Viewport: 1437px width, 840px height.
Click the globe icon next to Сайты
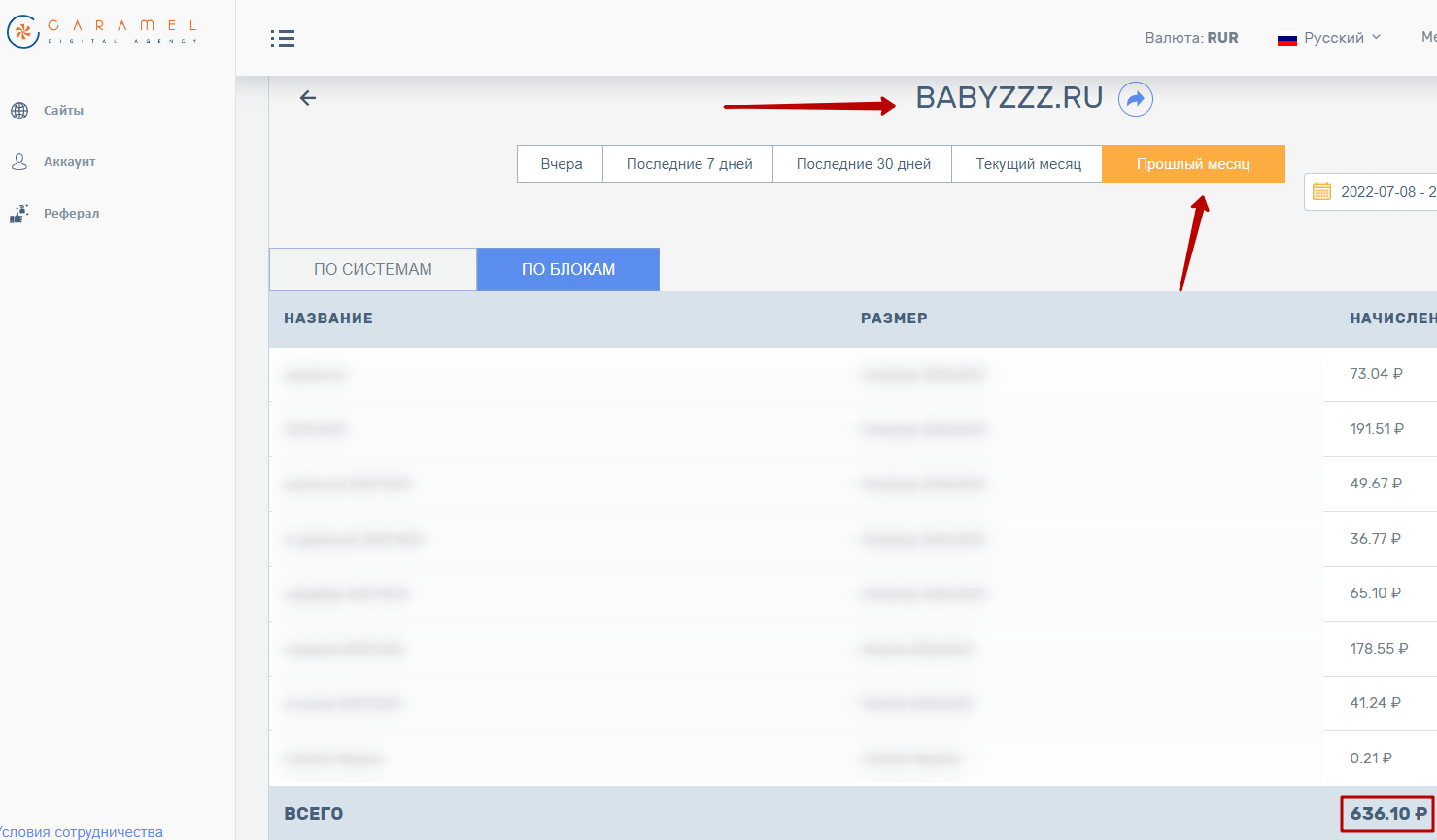[19, 111]
